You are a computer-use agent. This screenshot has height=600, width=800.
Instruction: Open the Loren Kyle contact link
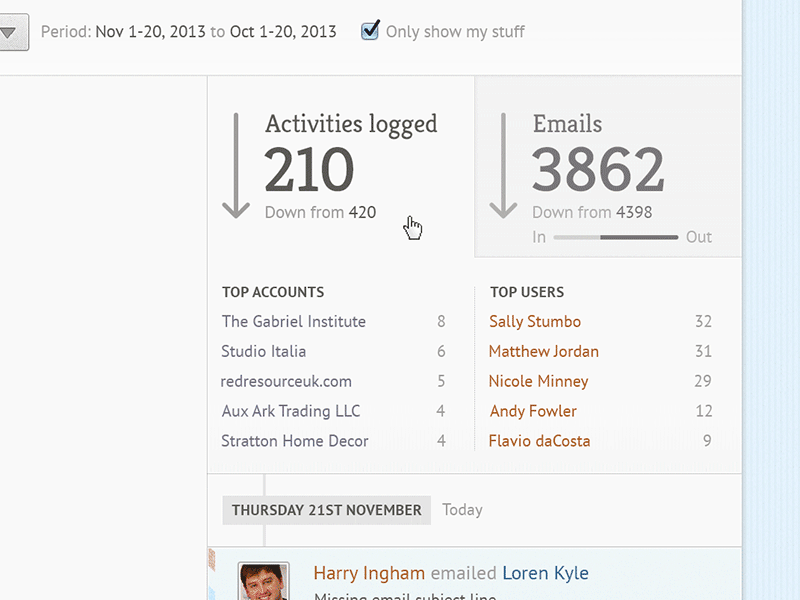pos(545,573)
